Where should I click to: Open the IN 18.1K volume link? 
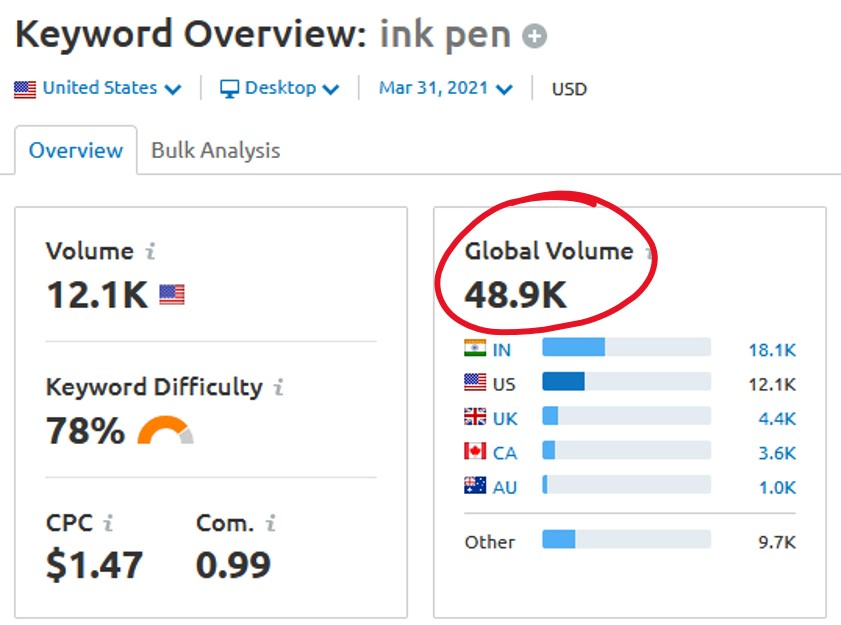tap(772, 350)
